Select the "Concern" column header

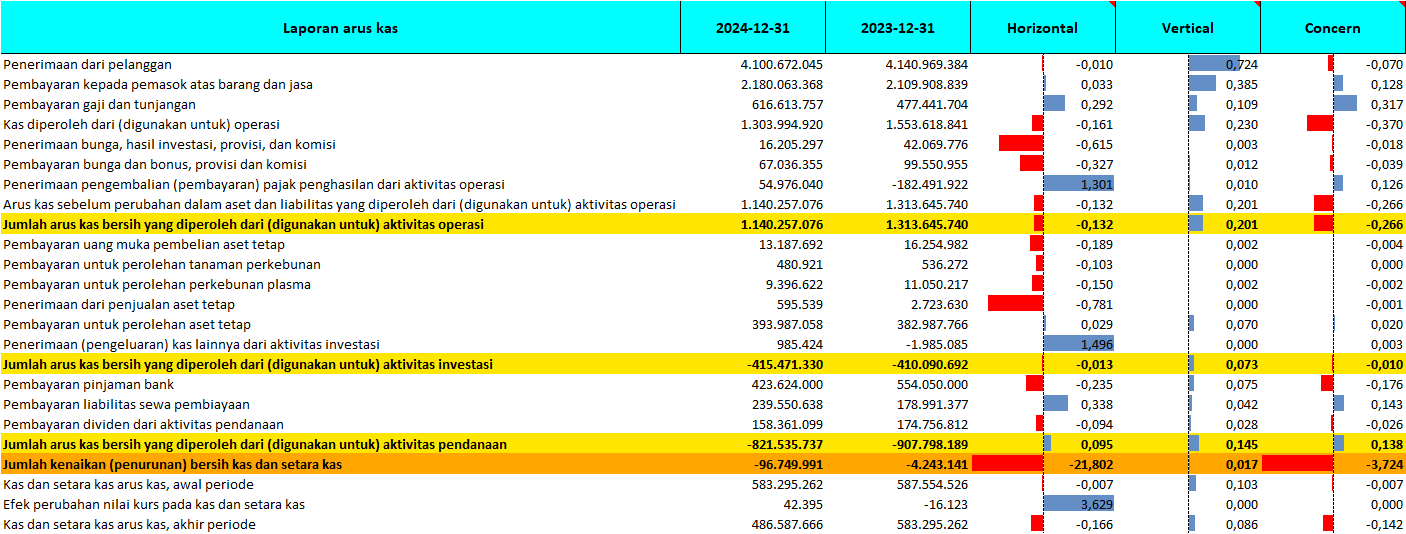1332,28
